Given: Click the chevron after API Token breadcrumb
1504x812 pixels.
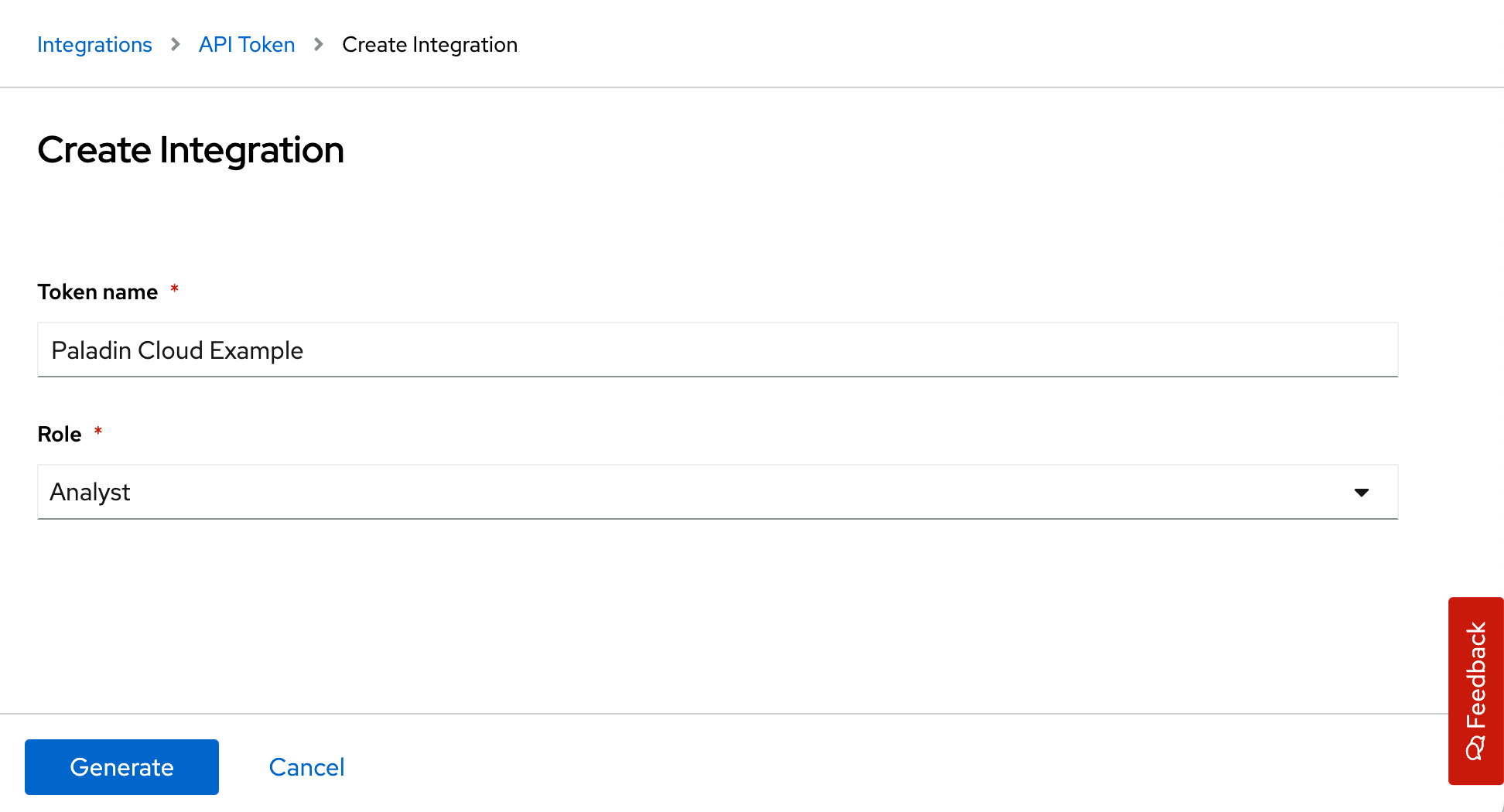Looking at the screenshot, I should [319, 45].
